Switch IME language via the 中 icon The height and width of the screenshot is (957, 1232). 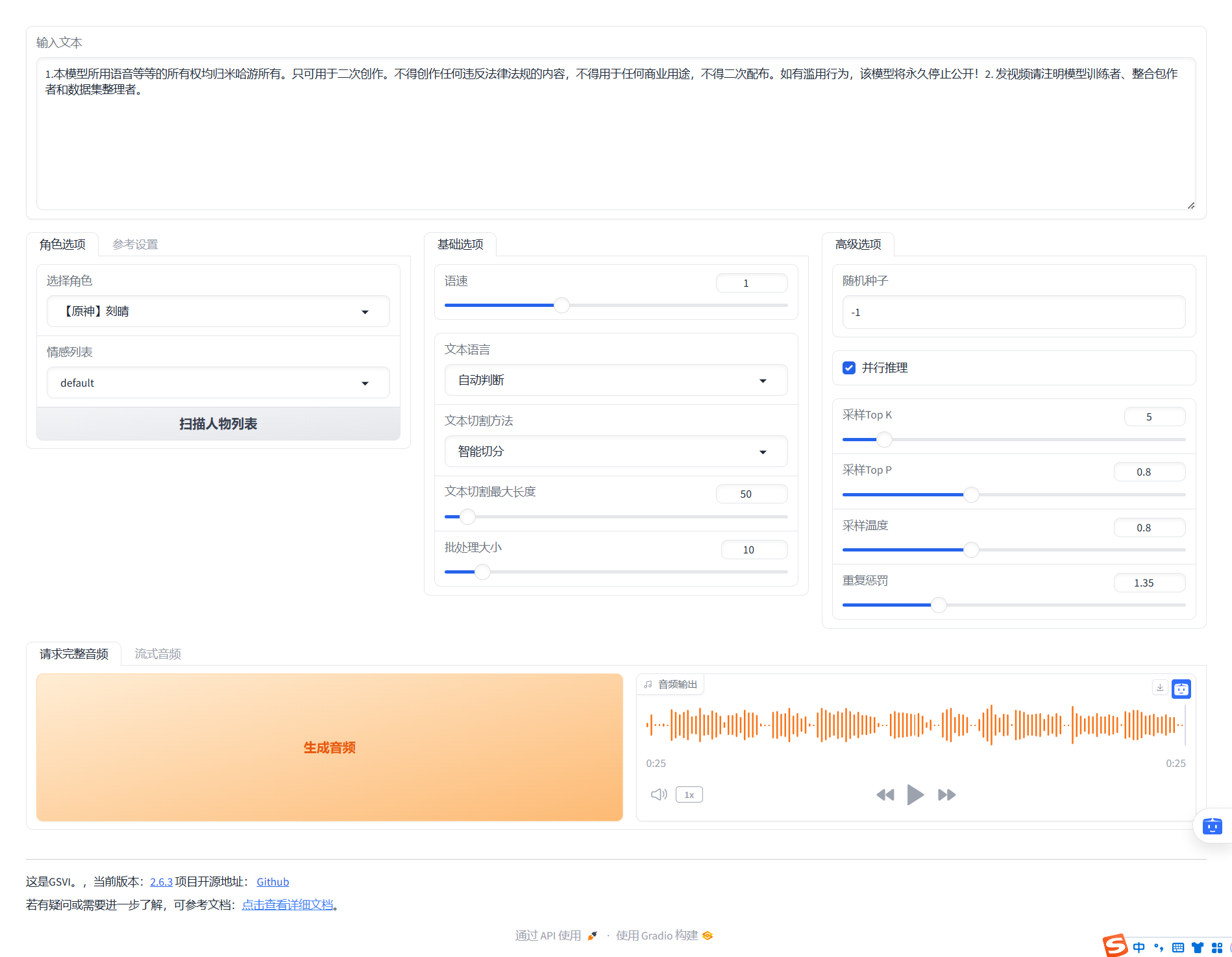[x=1139, y=947]
